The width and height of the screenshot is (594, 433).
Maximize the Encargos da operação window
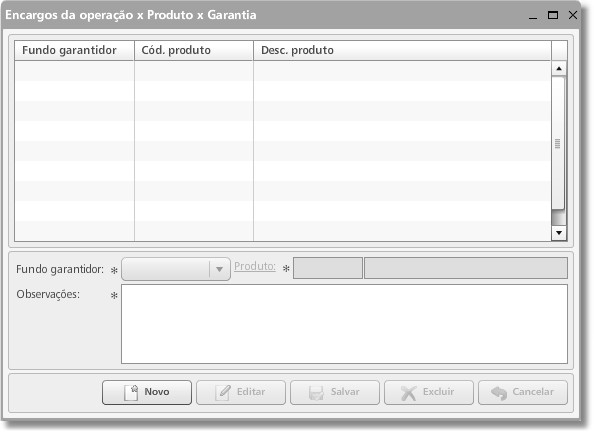pyautogui.click(x=553, y=15)
